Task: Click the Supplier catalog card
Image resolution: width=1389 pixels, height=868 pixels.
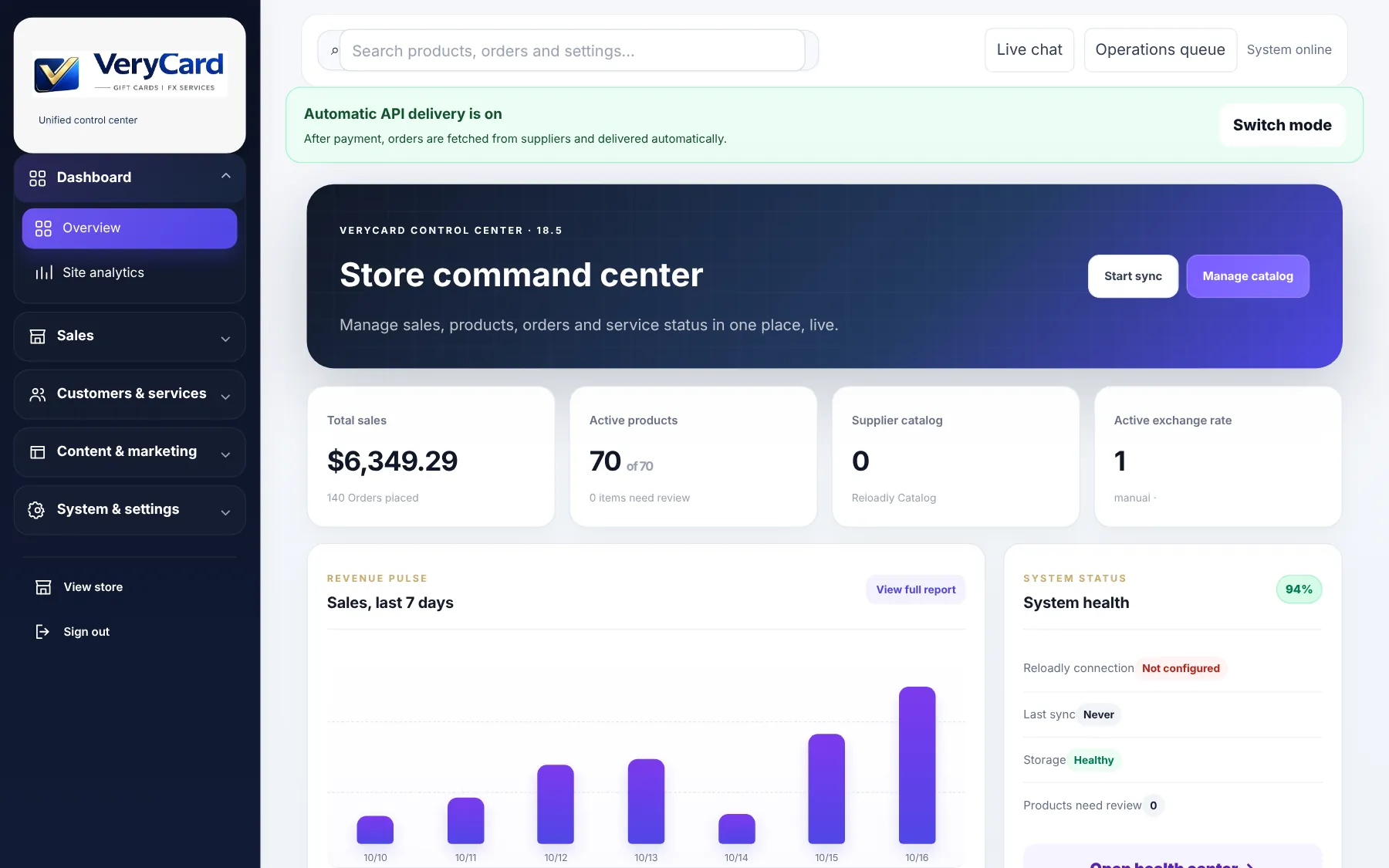Action: [x=956, y=458]
